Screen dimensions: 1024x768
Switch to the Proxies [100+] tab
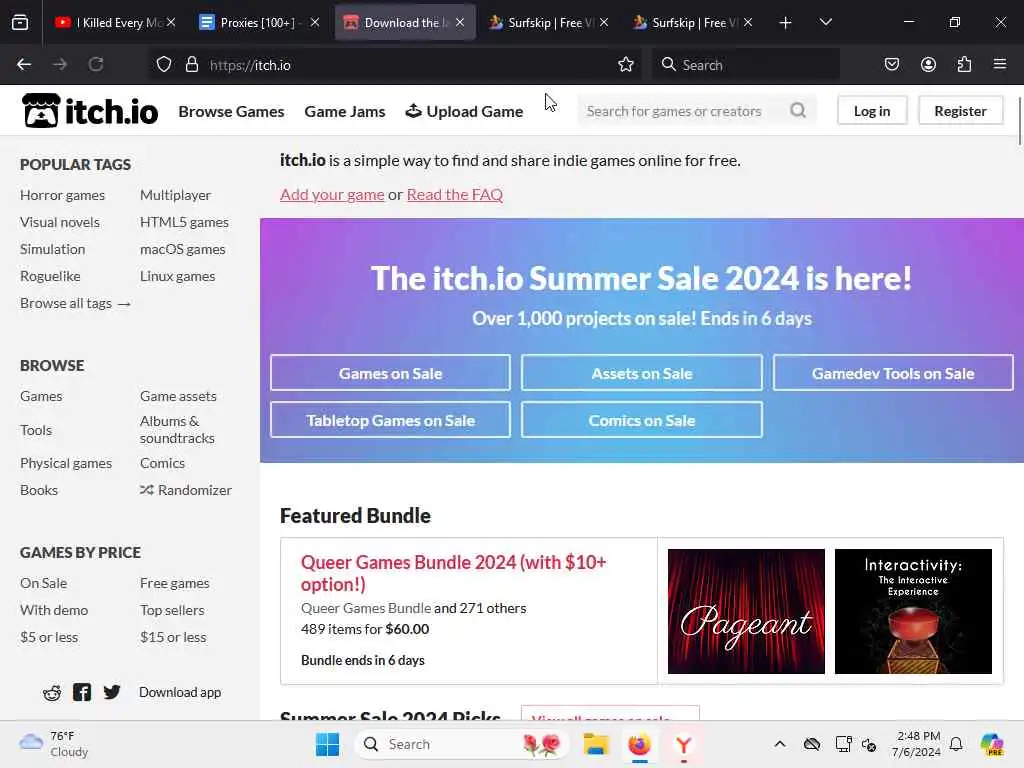pos(259,22)
